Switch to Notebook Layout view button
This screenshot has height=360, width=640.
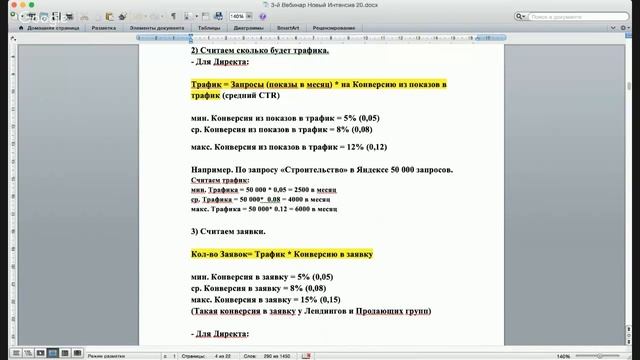pos(65,353)
